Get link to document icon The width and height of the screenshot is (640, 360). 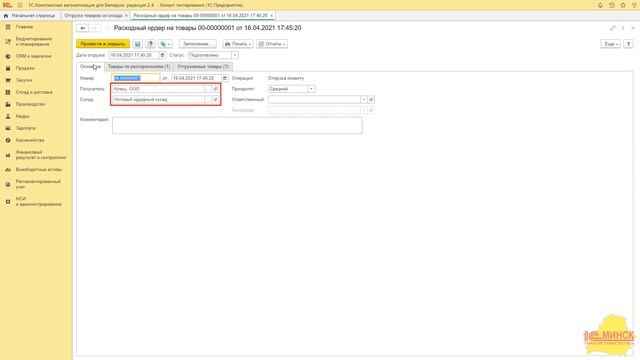612,28
